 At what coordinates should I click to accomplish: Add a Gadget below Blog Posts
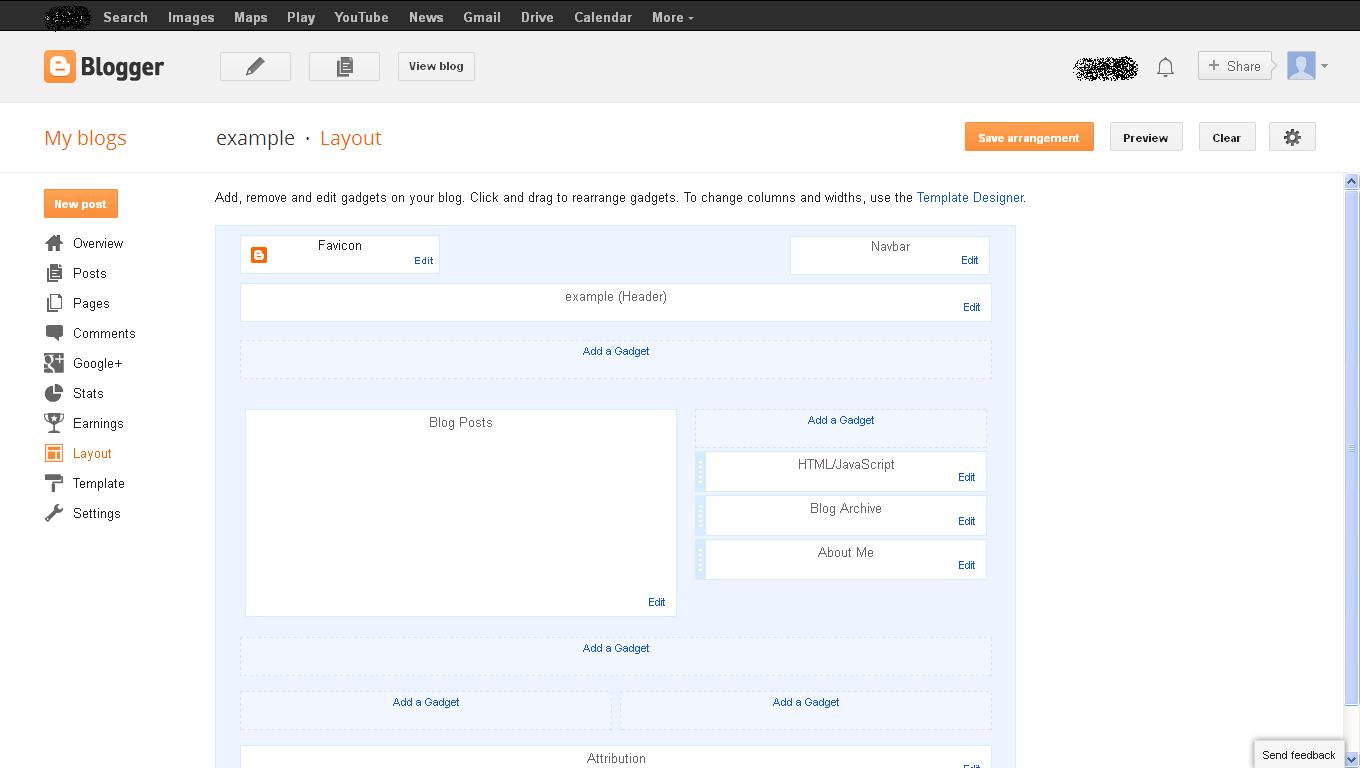[616, 648]
